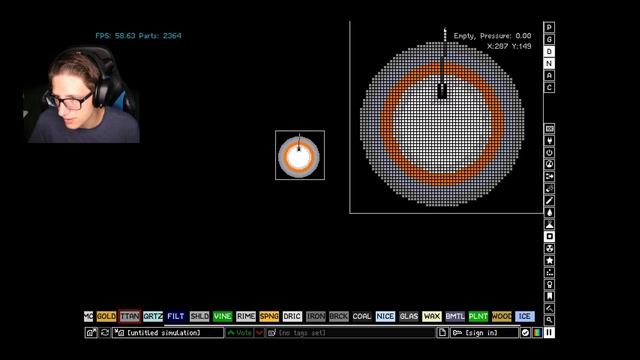Select the WOOD element
This screenshot has height=360, width=640.
[x=502, y=316]
